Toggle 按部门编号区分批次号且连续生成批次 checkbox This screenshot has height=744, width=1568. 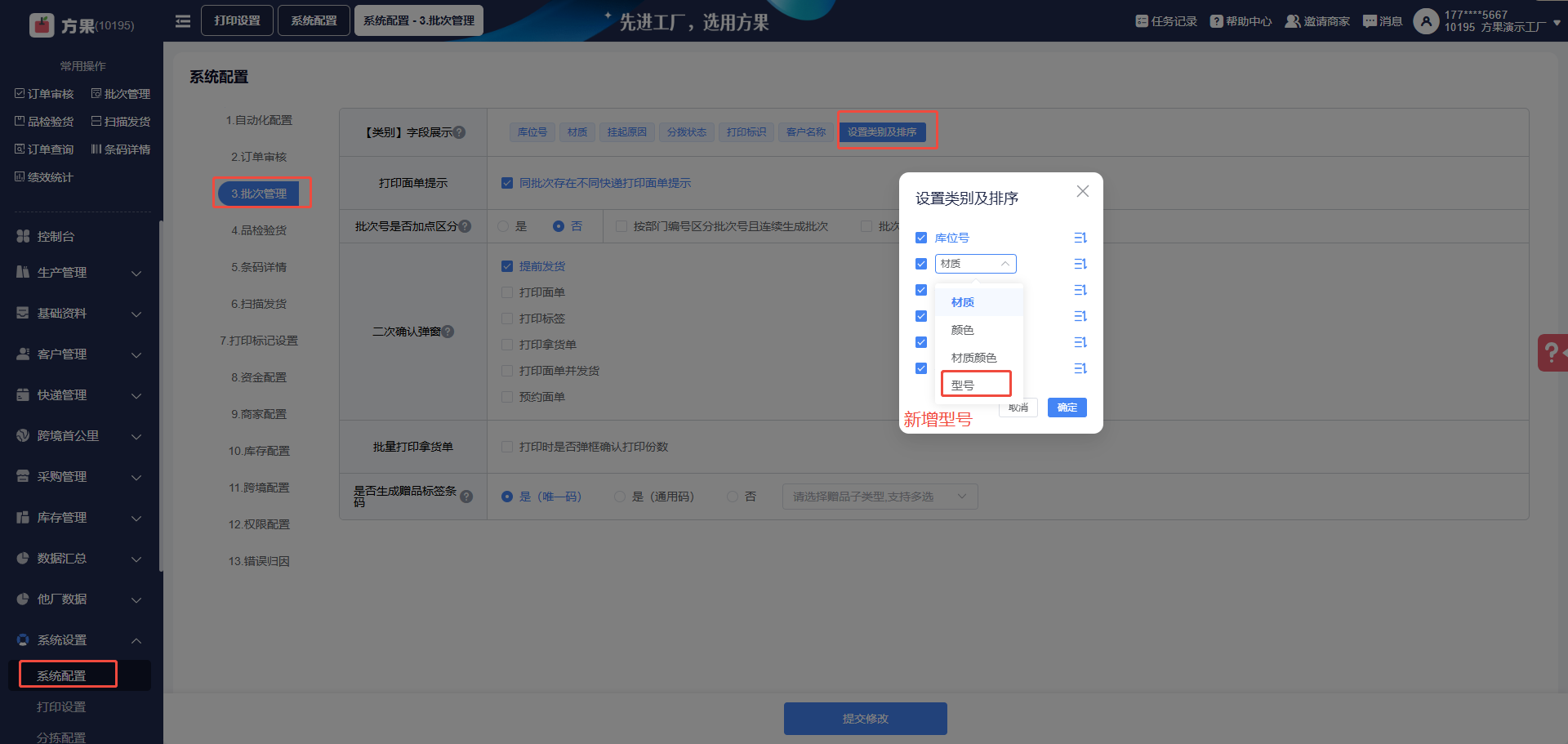621,226
